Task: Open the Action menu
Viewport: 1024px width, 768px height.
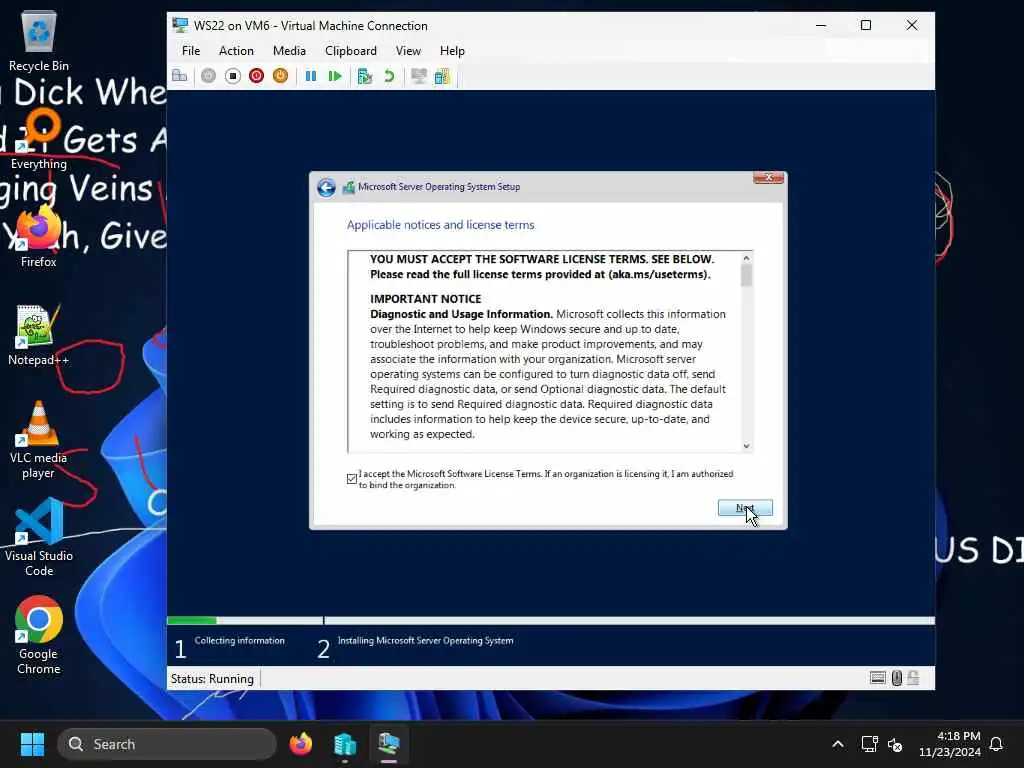Action: pyautogui.click(x=236, y=51)
